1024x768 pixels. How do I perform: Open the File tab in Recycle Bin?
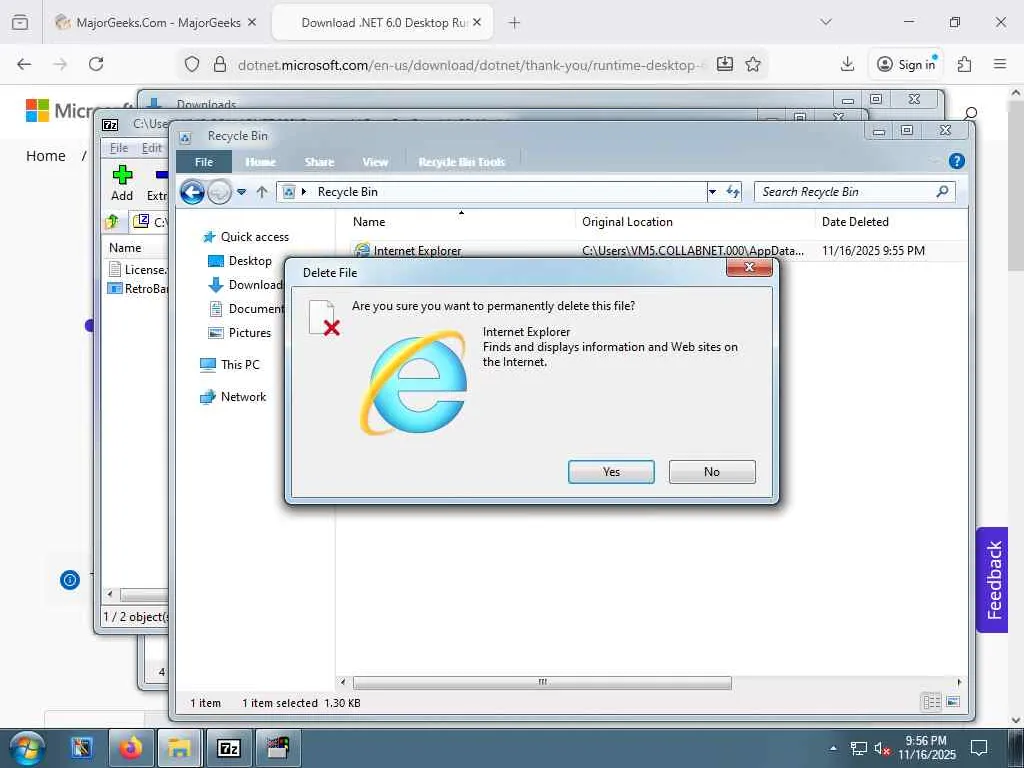tap(204, 161)
